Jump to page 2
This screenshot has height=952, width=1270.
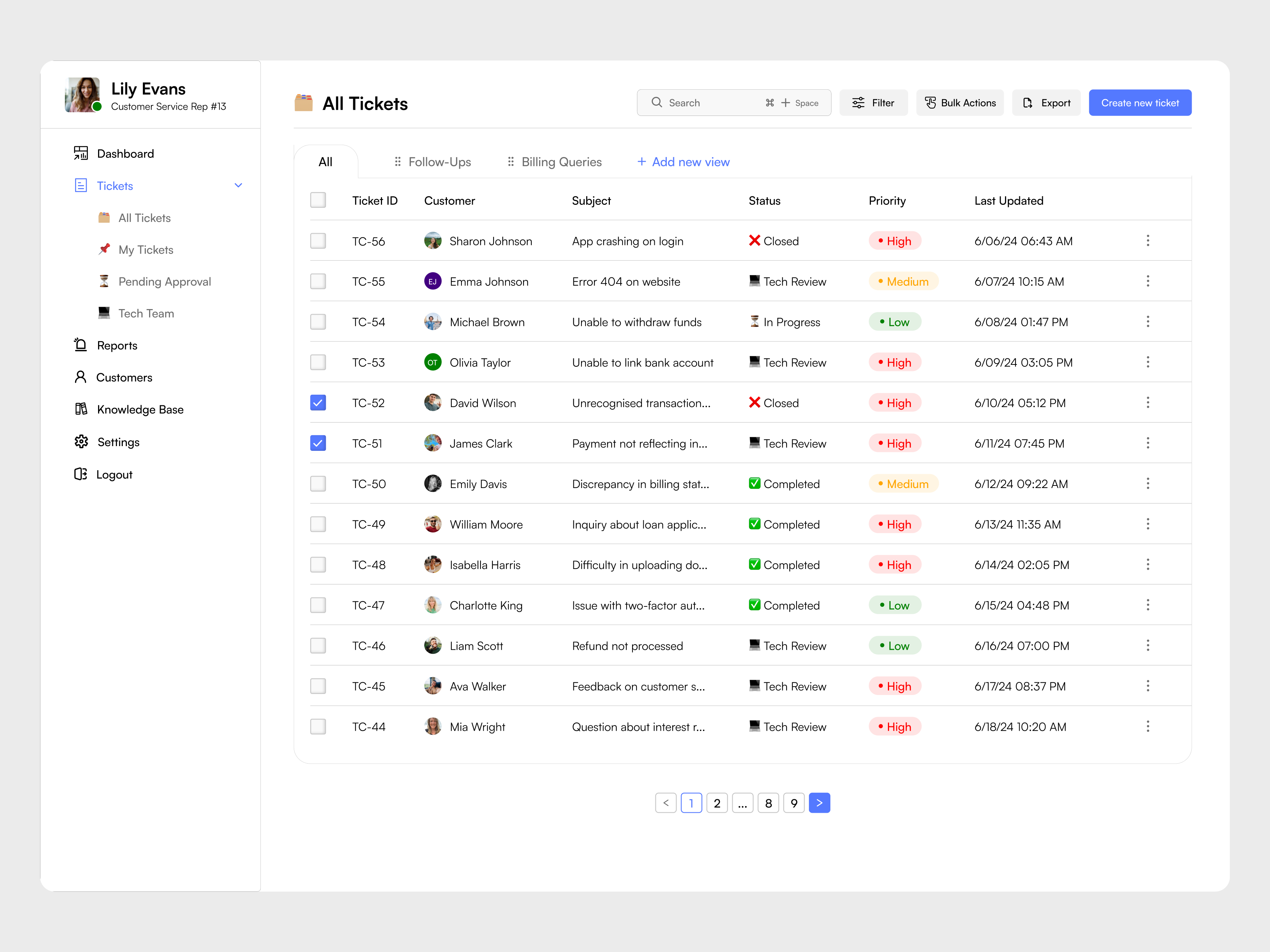[x=717, y=803]
